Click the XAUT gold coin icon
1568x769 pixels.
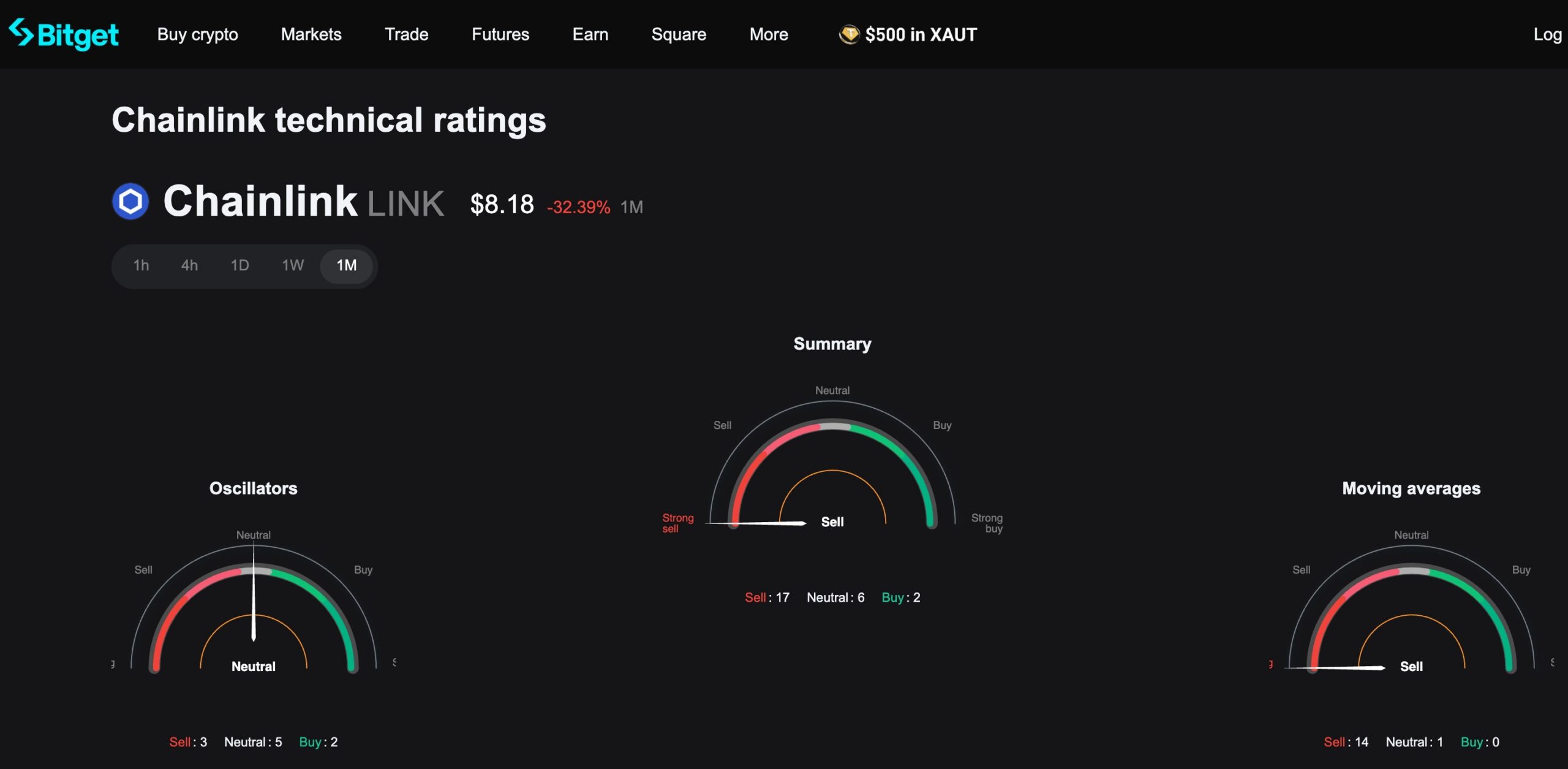849,34
